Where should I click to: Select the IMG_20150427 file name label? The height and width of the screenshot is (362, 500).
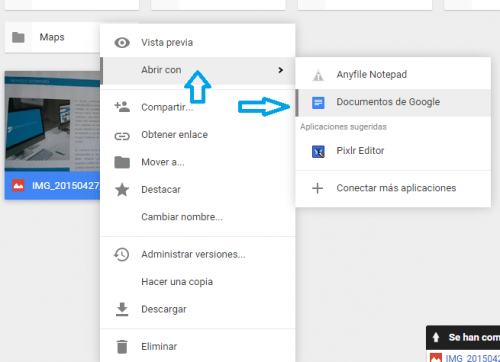[66, 186]
